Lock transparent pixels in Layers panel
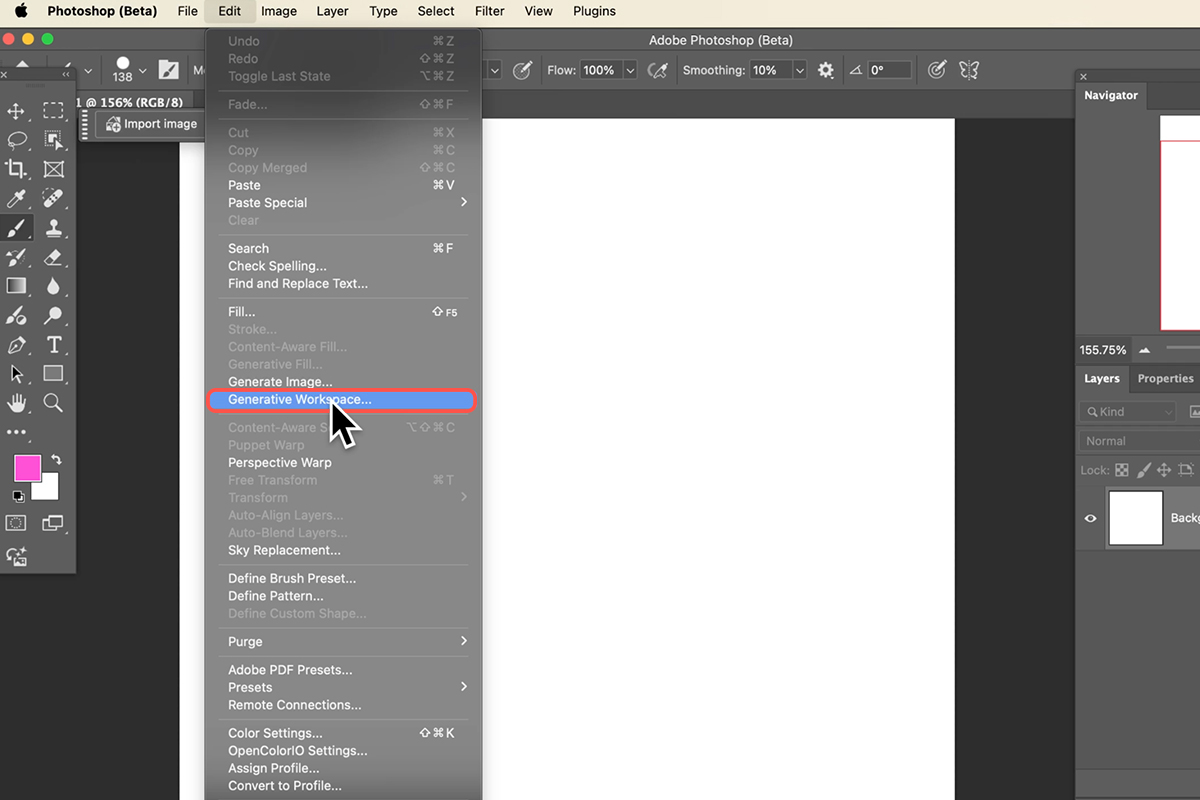1200x800 pixels. point(1122,469)
